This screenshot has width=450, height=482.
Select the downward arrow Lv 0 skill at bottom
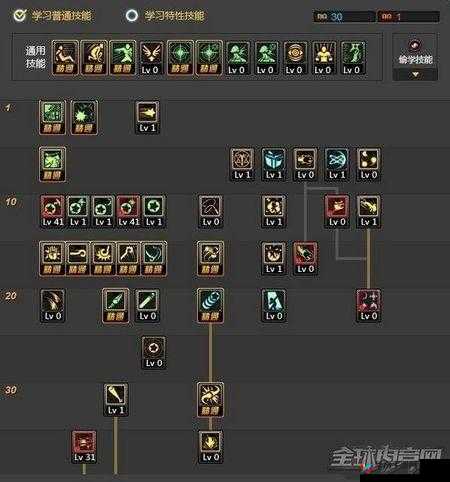click(x=210, y=447)
